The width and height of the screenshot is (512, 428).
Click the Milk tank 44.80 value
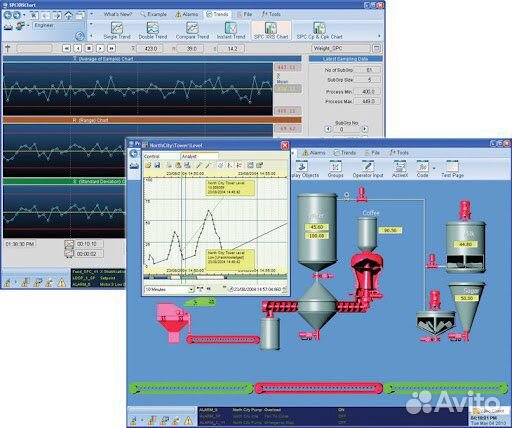465,244
